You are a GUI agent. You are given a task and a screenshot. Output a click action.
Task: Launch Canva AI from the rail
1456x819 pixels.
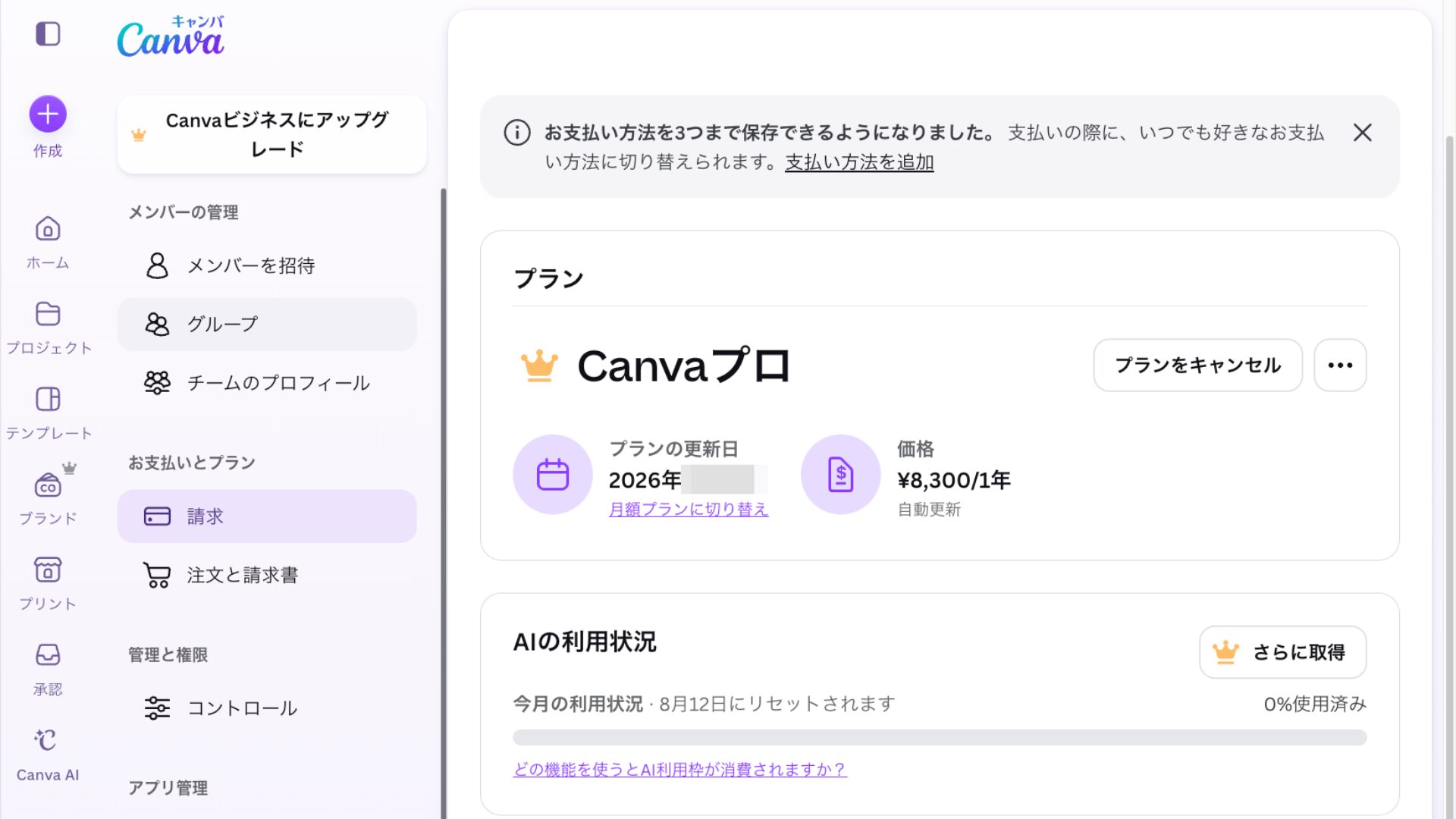coord(48,754)
